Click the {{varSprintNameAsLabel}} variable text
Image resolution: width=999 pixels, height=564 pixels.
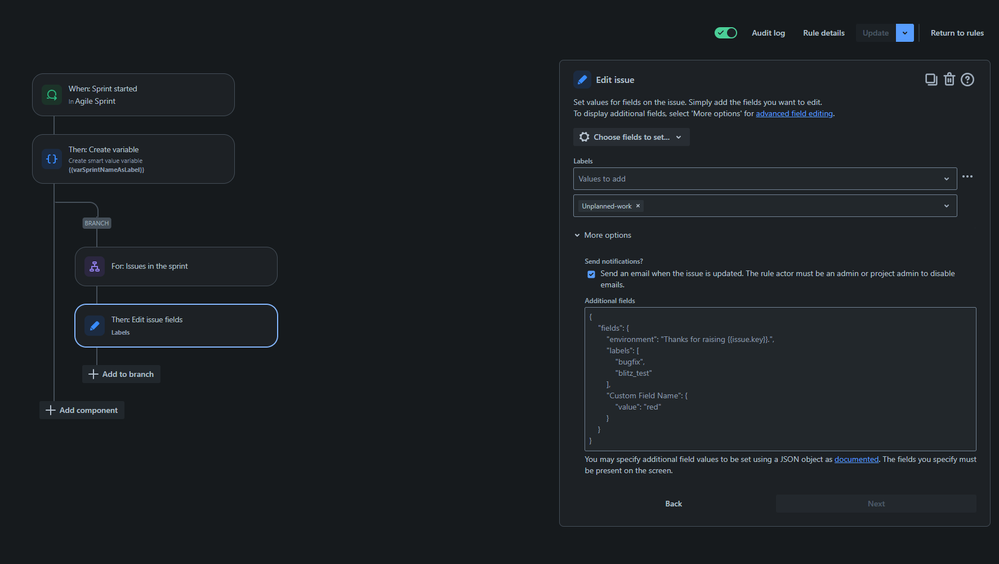[106, 170]
